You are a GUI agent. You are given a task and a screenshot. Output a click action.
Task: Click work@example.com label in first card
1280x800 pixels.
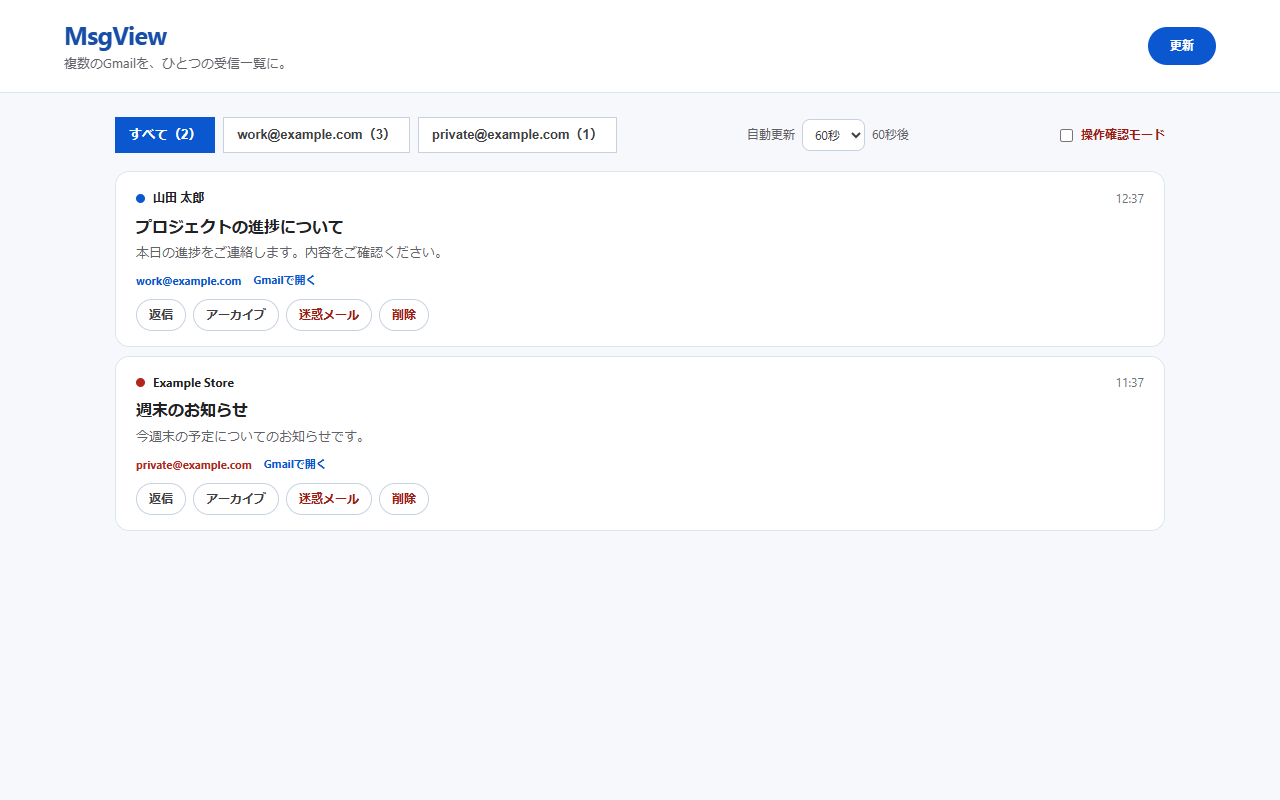(189, 281)
